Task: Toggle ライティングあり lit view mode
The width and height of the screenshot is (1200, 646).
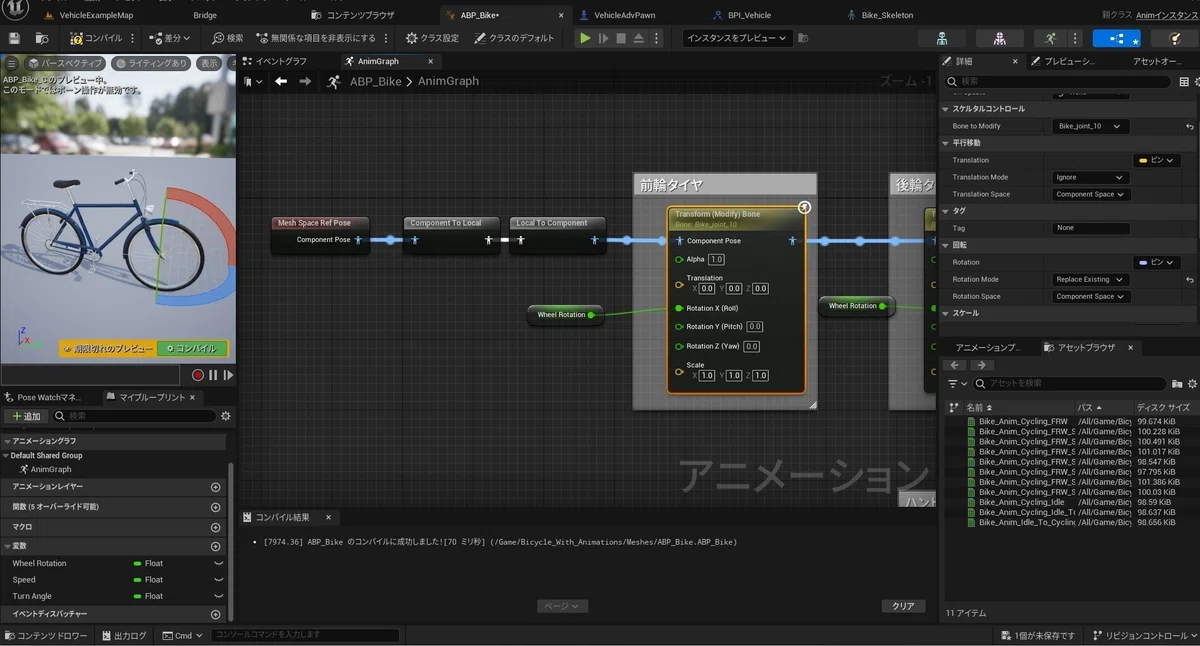Action: pyautogui.click(x=151, y=63)
